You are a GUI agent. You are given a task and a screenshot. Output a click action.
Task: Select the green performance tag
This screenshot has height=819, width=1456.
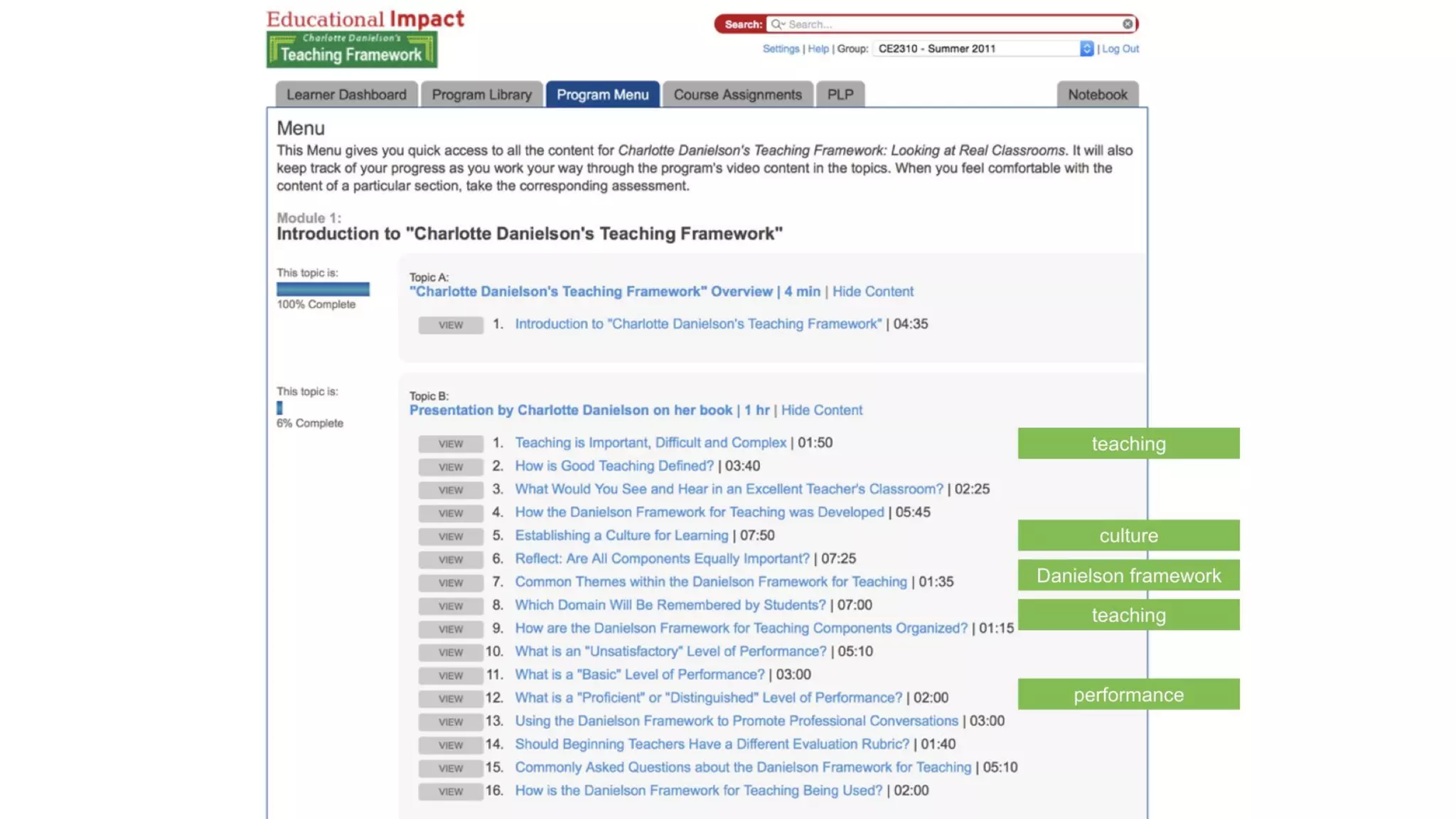(1128, 695)
